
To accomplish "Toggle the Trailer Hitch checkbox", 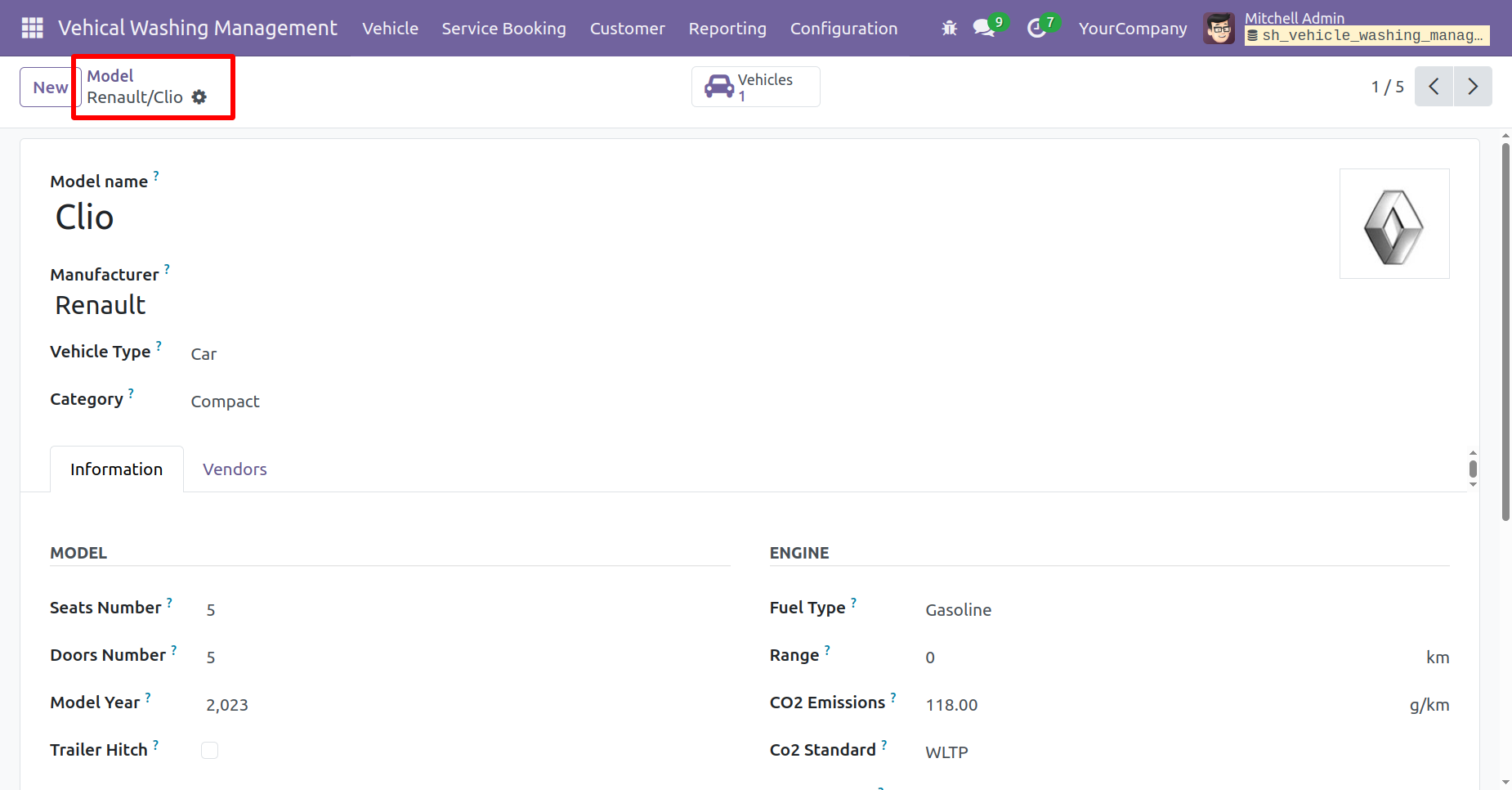I will [x=210, y=751].
